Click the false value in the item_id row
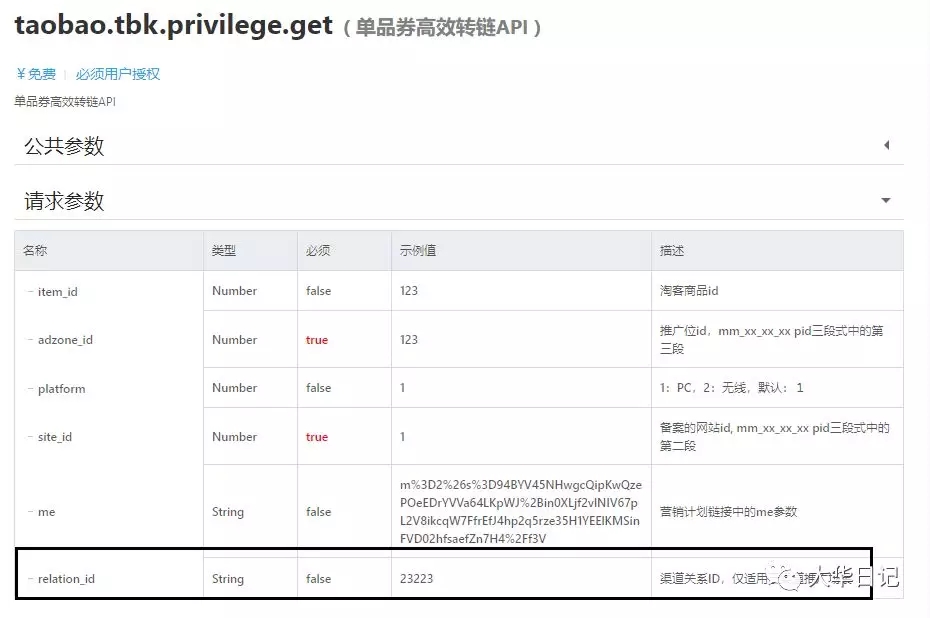Screen dimensions: 930x618 pyautogui.click(x=319, y=291)
